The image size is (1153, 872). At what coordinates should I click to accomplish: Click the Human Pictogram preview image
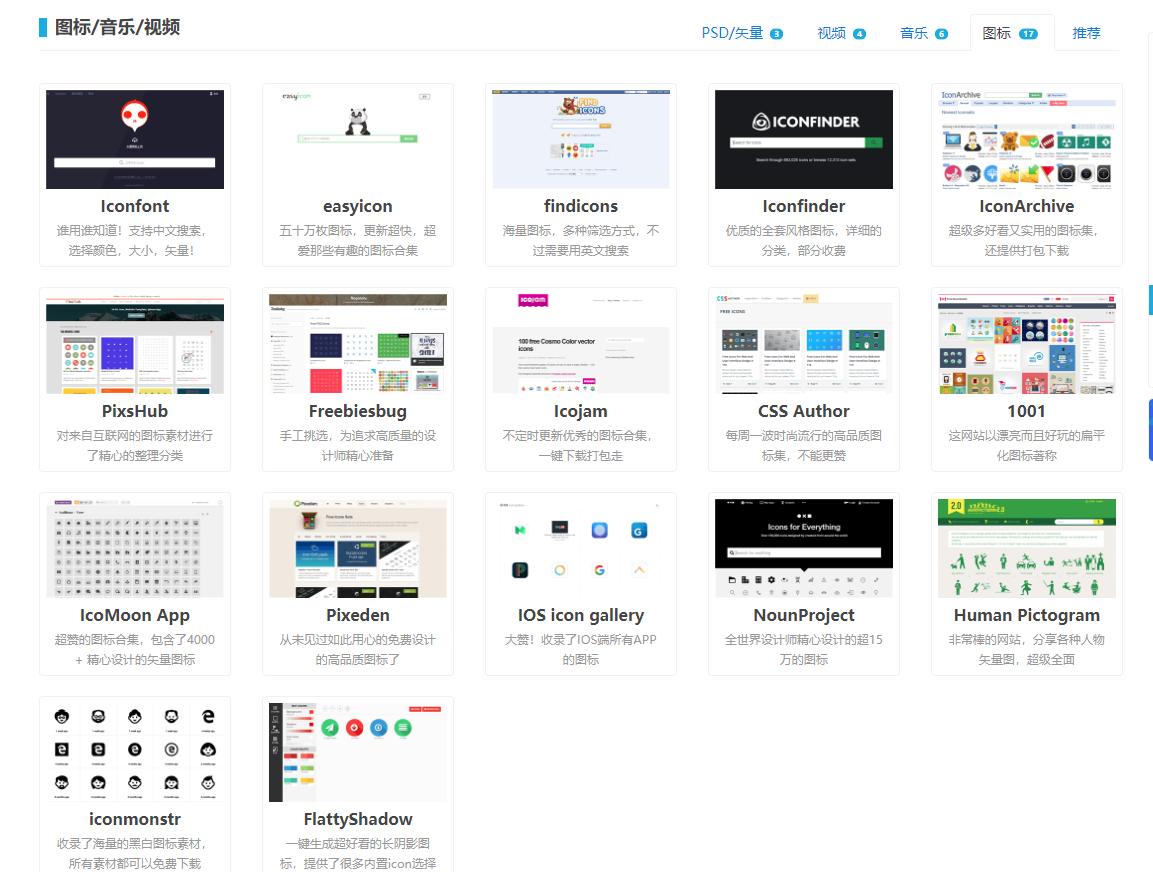pyautogui.click(x=1026, y=547)
